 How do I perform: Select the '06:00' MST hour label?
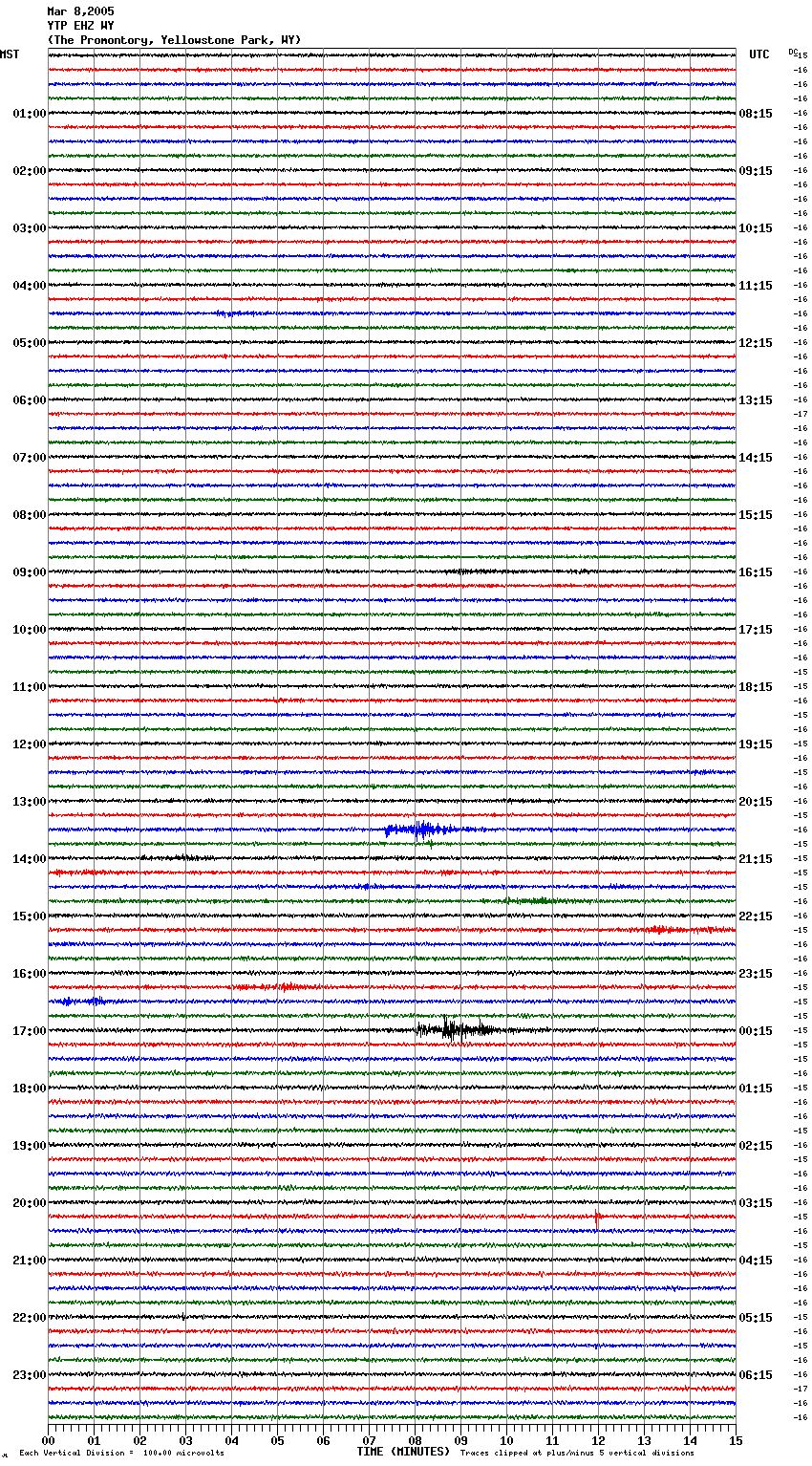30,400
